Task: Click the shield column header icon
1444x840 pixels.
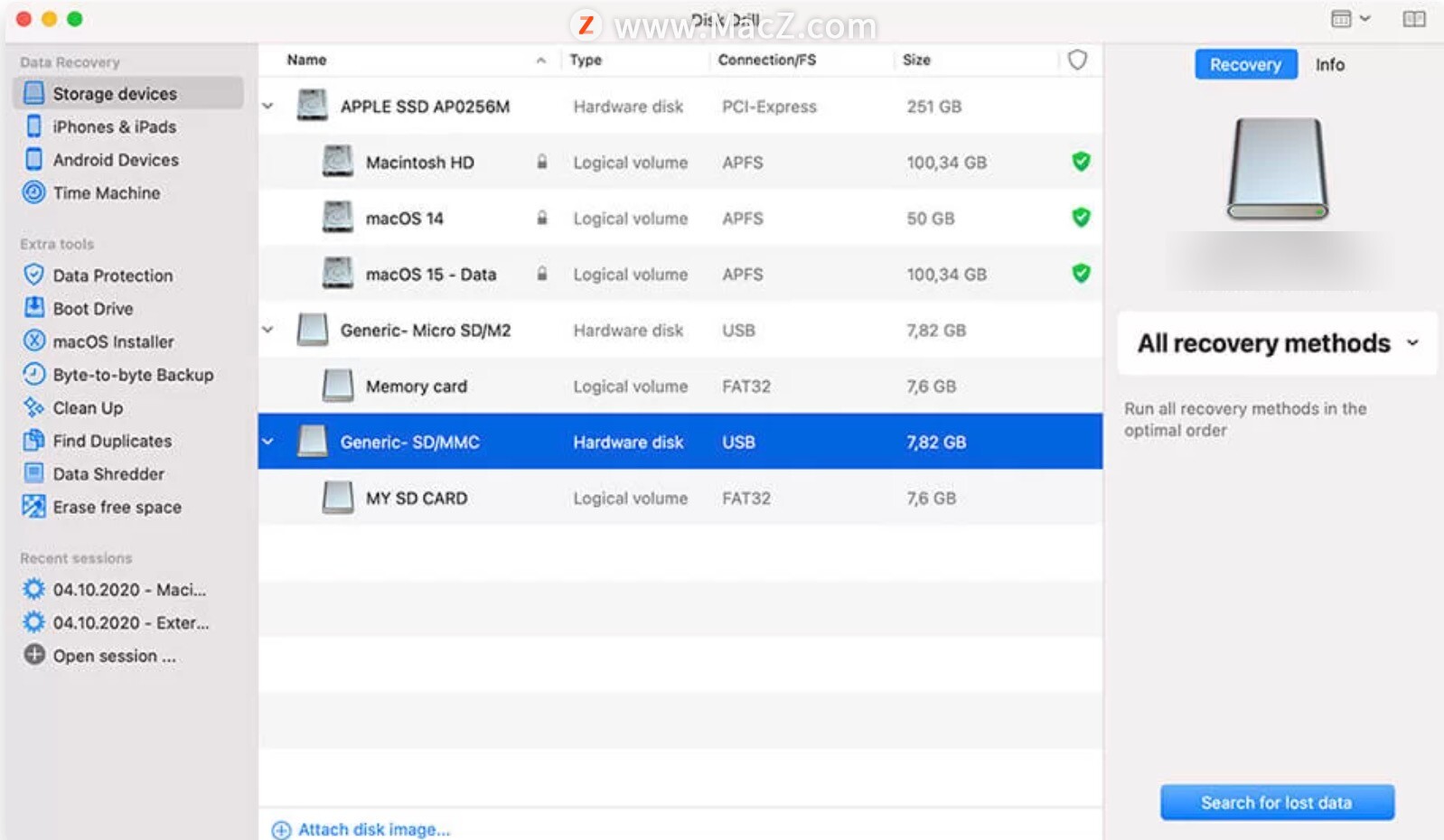Action: (x=1077, y=60)
